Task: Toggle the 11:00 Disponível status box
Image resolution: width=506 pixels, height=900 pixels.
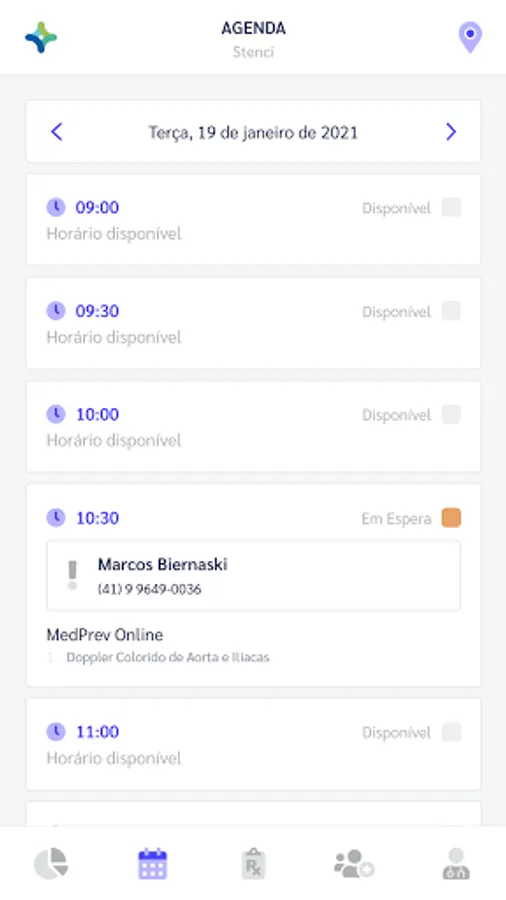Action: [451, 732]
